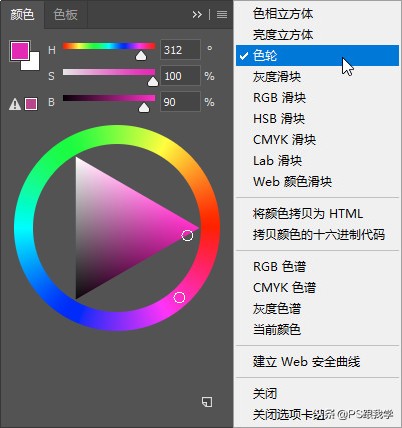
Task: Choose CMYK 滑块 from the menu
Action: 317,140
